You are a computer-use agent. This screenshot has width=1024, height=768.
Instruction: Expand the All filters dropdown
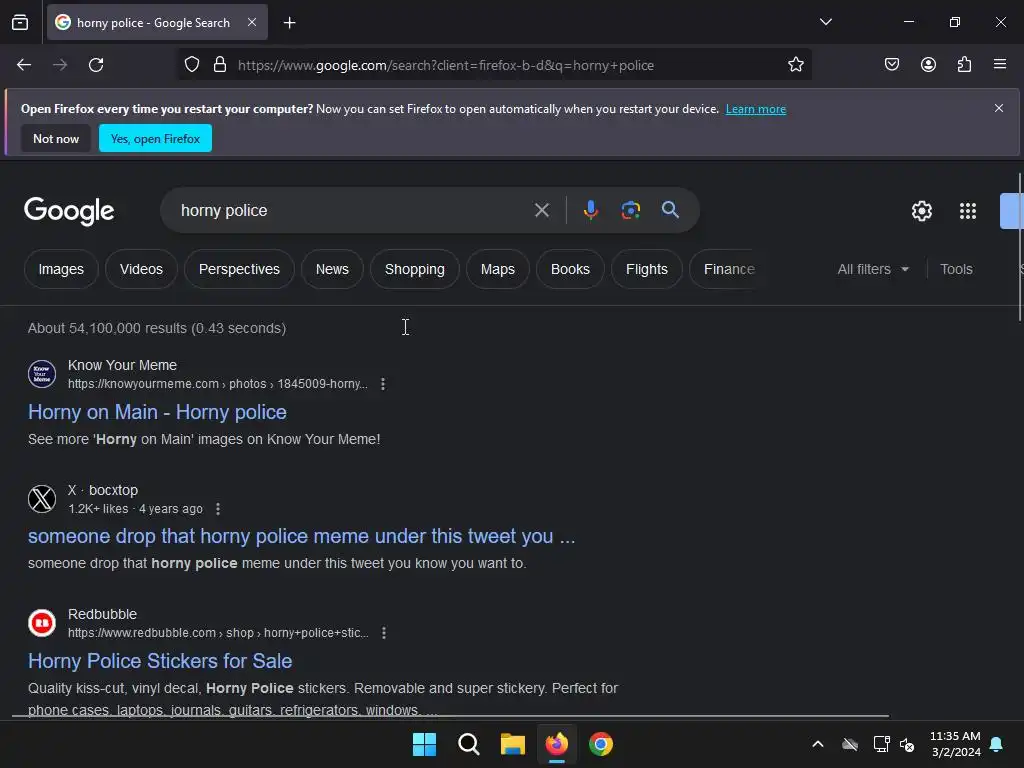point(873,269)
